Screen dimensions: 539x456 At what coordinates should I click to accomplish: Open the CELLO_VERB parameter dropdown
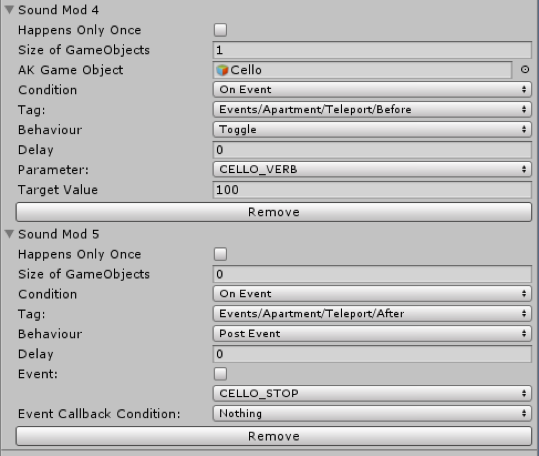(372, 169)
